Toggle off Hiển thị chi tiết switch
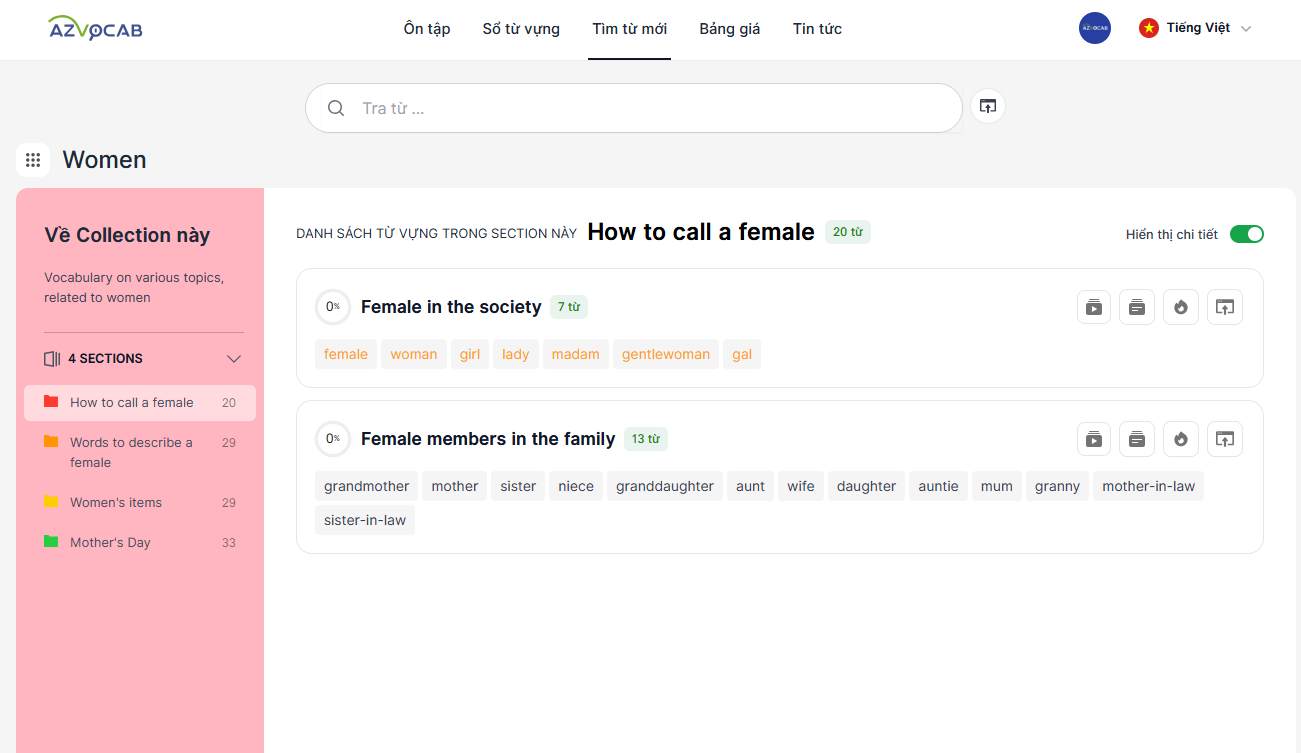 tap(1246, 234)
